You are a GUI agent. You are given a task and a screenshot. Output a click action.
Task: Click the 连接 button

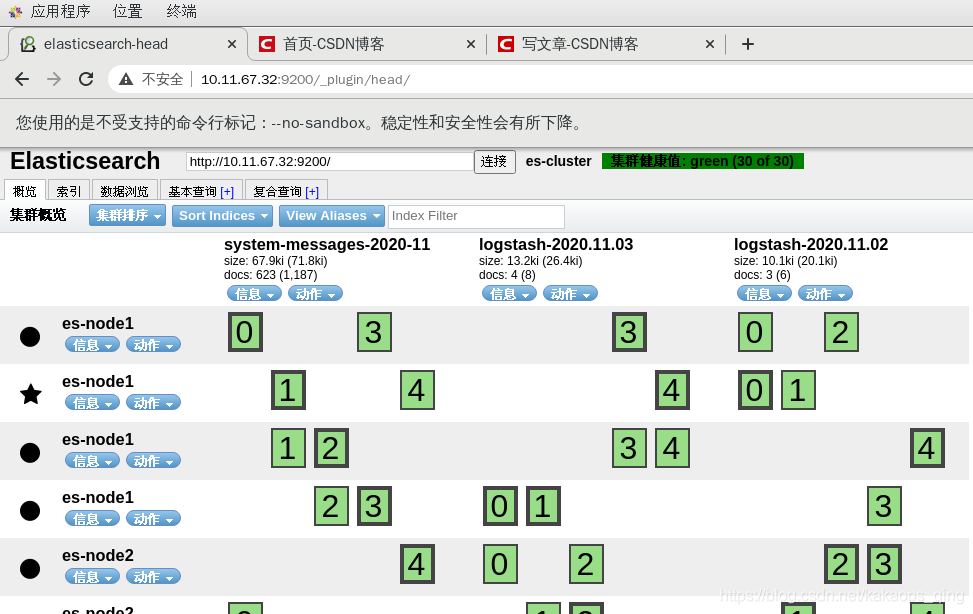(x=495, y=161)
